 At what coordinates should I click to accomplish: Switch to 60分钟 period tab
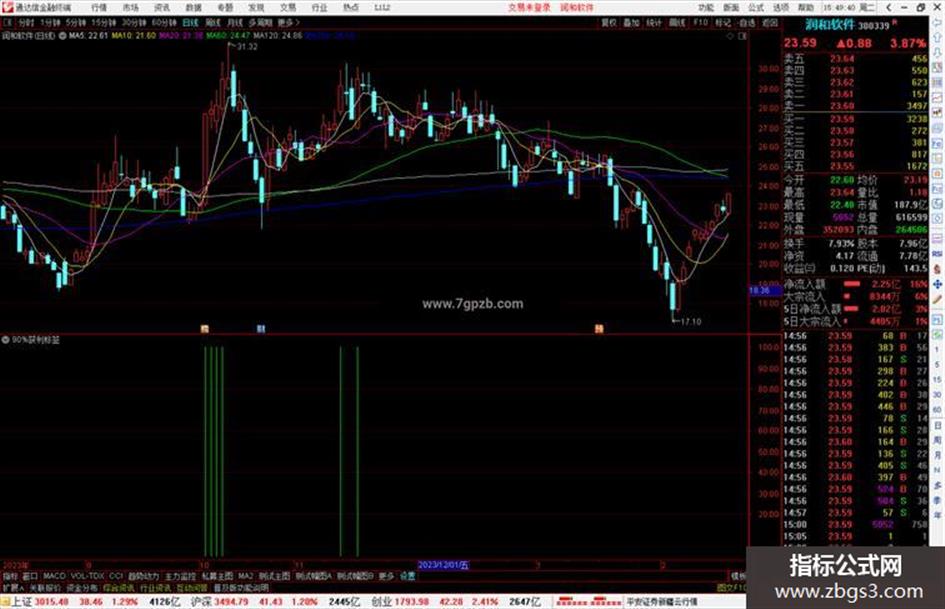click(x=165, y=23)
